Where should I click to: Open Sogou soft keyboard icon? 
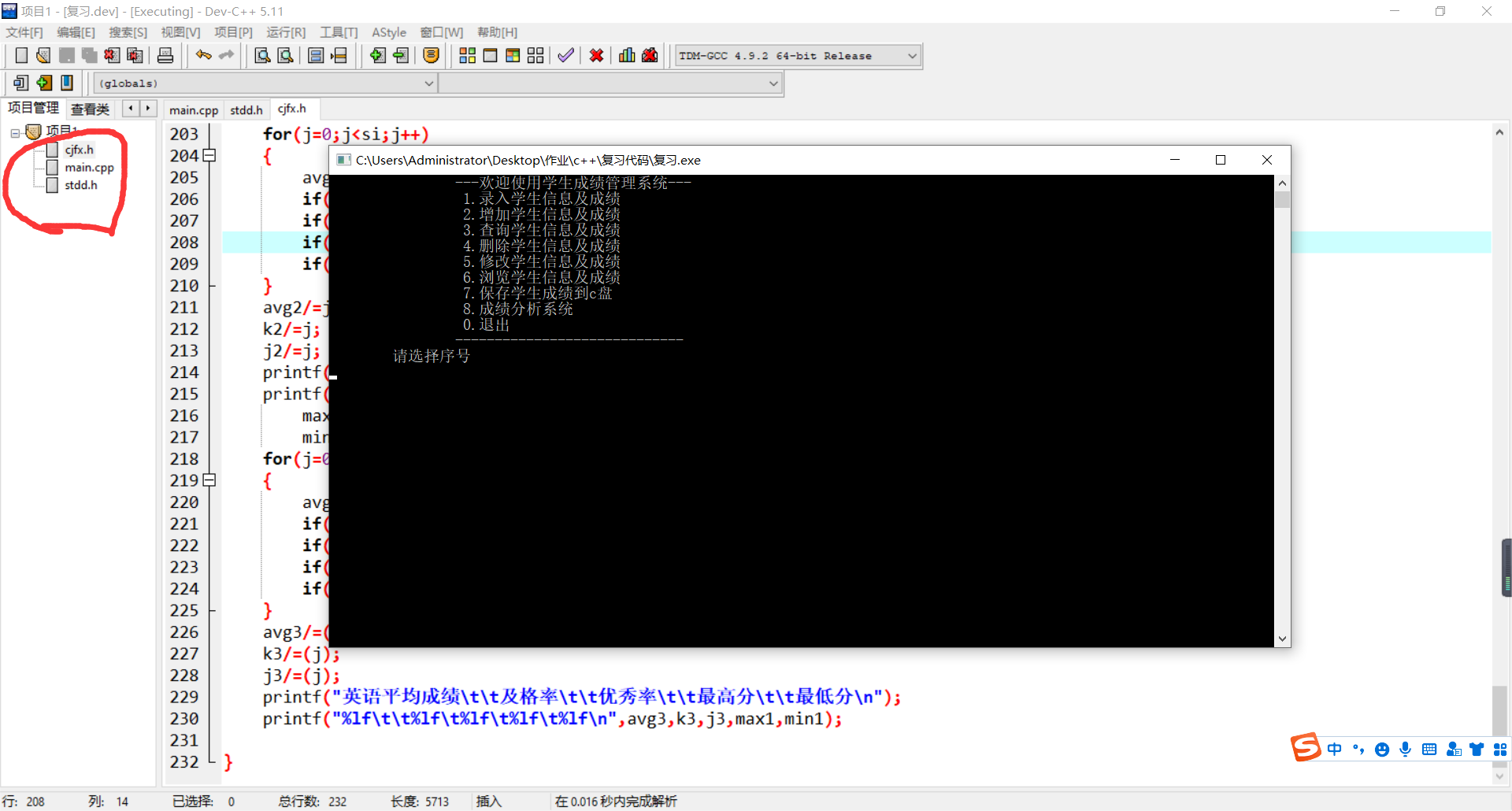1429,750
